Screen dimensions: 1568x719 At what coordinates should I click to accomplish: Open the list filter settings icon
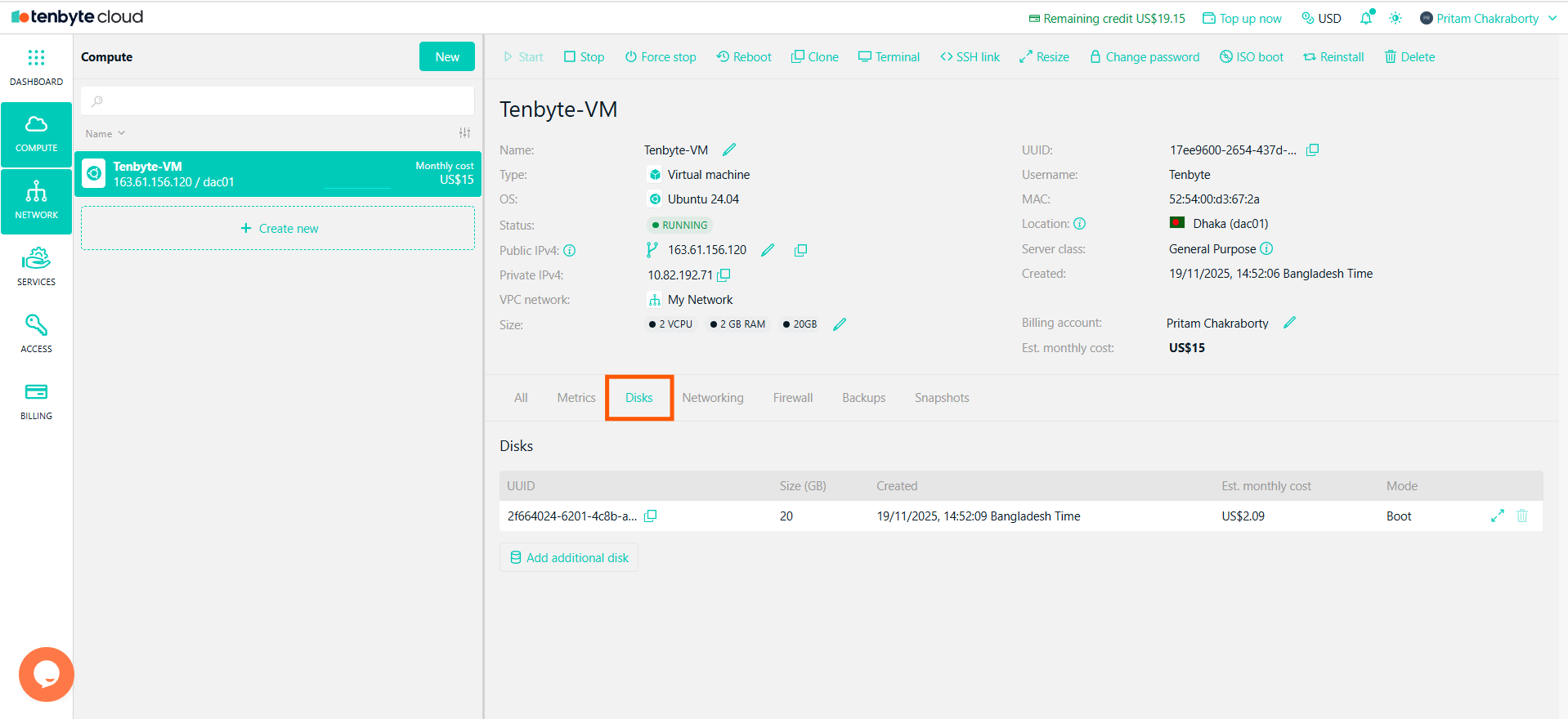[x=464, y=133]
